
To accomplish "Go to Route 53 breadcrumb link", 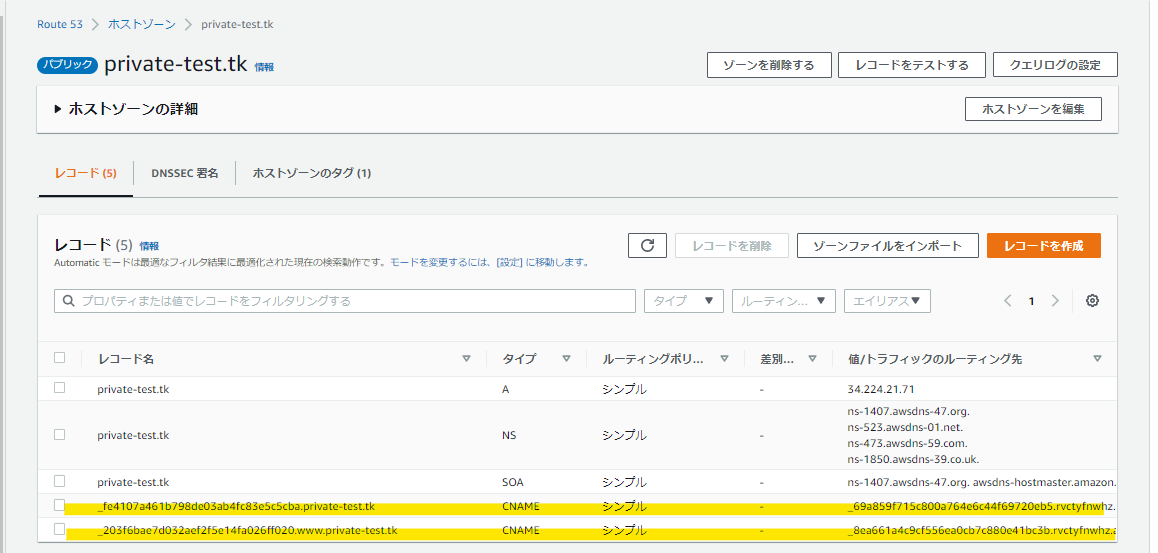I will [60, 24].
